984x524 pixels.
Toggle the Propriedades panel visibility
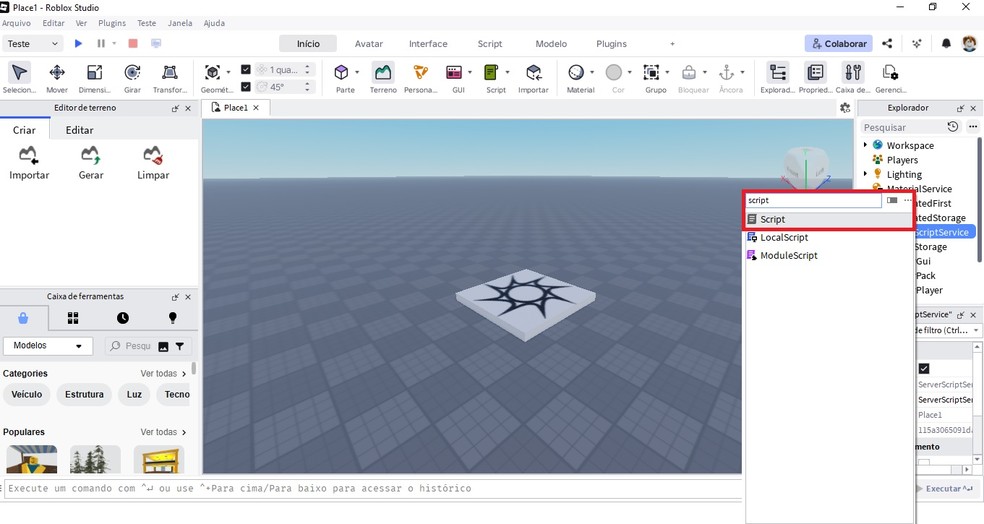tap(815, 78)
